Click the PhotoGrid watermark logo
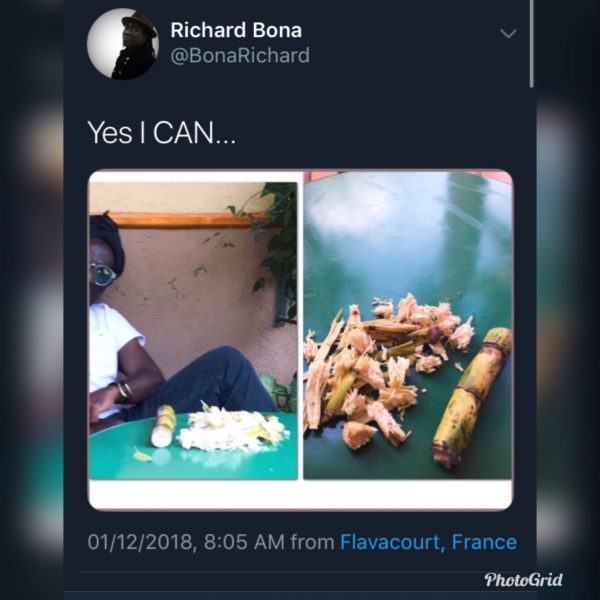The width and height of the screenshot is (600, 600). coord(523,580)
